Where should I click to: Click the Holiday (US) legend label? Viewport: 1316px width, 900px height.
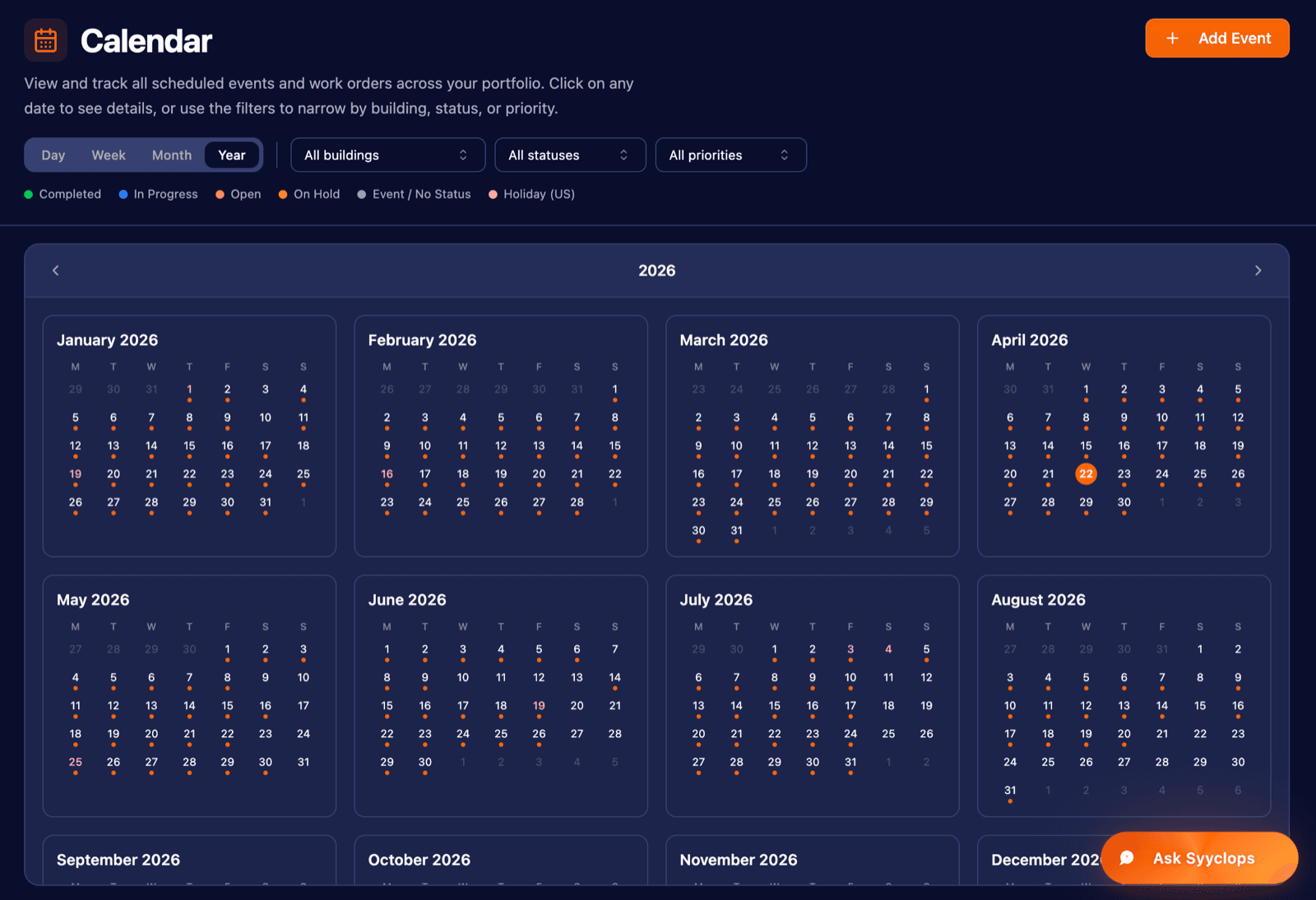click(x=539, y=194)
